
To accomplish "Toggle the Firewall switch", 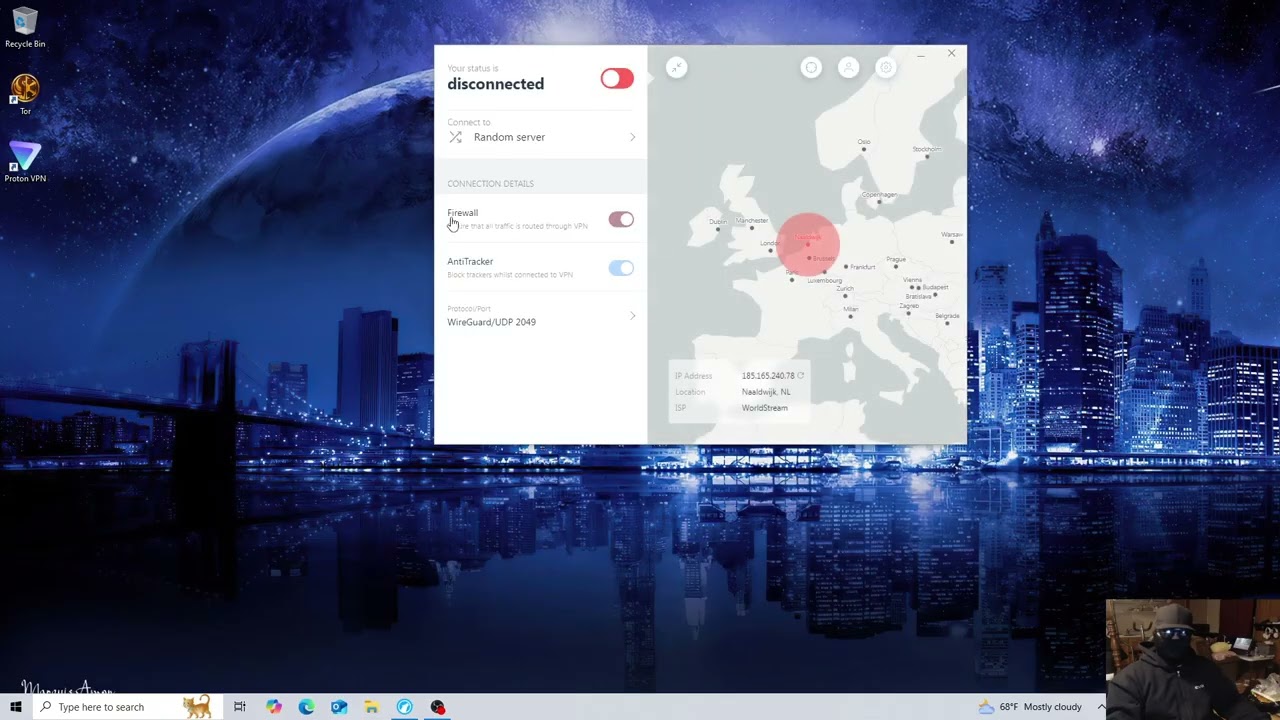I will (621, 219).
